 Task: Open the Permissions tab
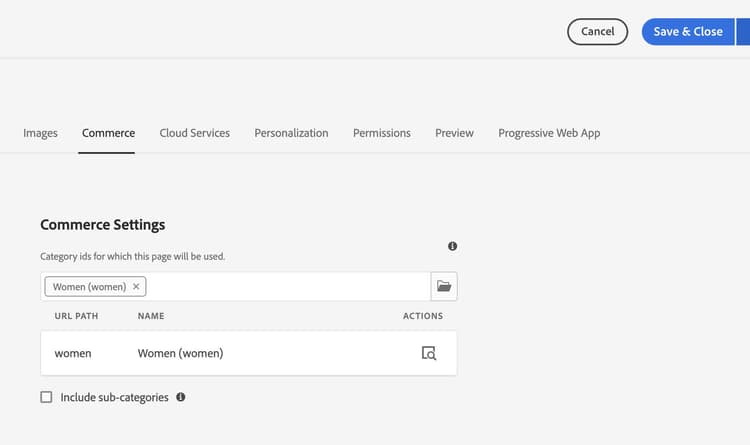pos(381,133)
